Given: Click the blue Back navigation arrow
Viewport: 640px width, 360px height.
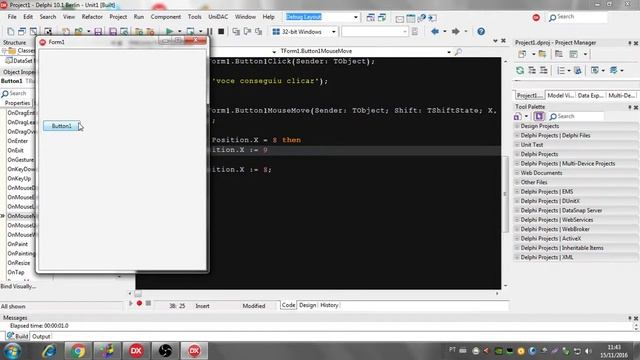Looking at the screenshot, I should [x=435, y=31].
